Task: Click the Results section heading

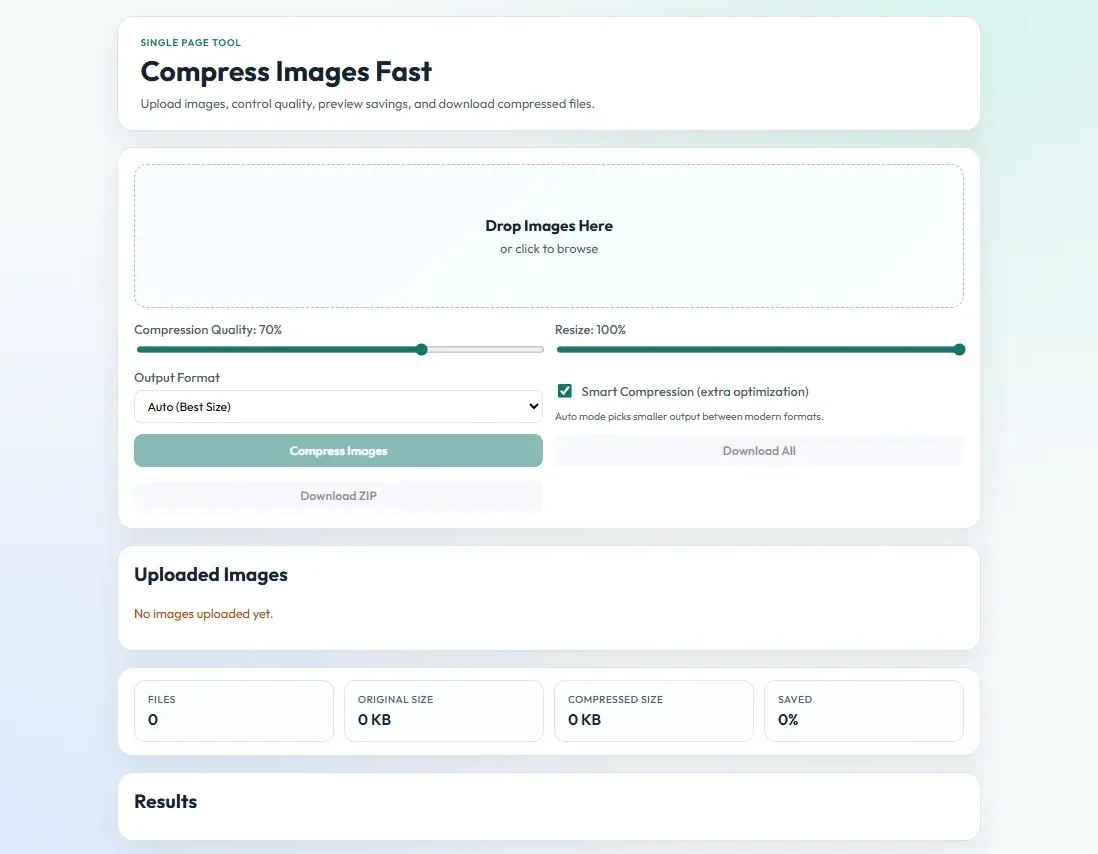Action: tap(166, 802)
